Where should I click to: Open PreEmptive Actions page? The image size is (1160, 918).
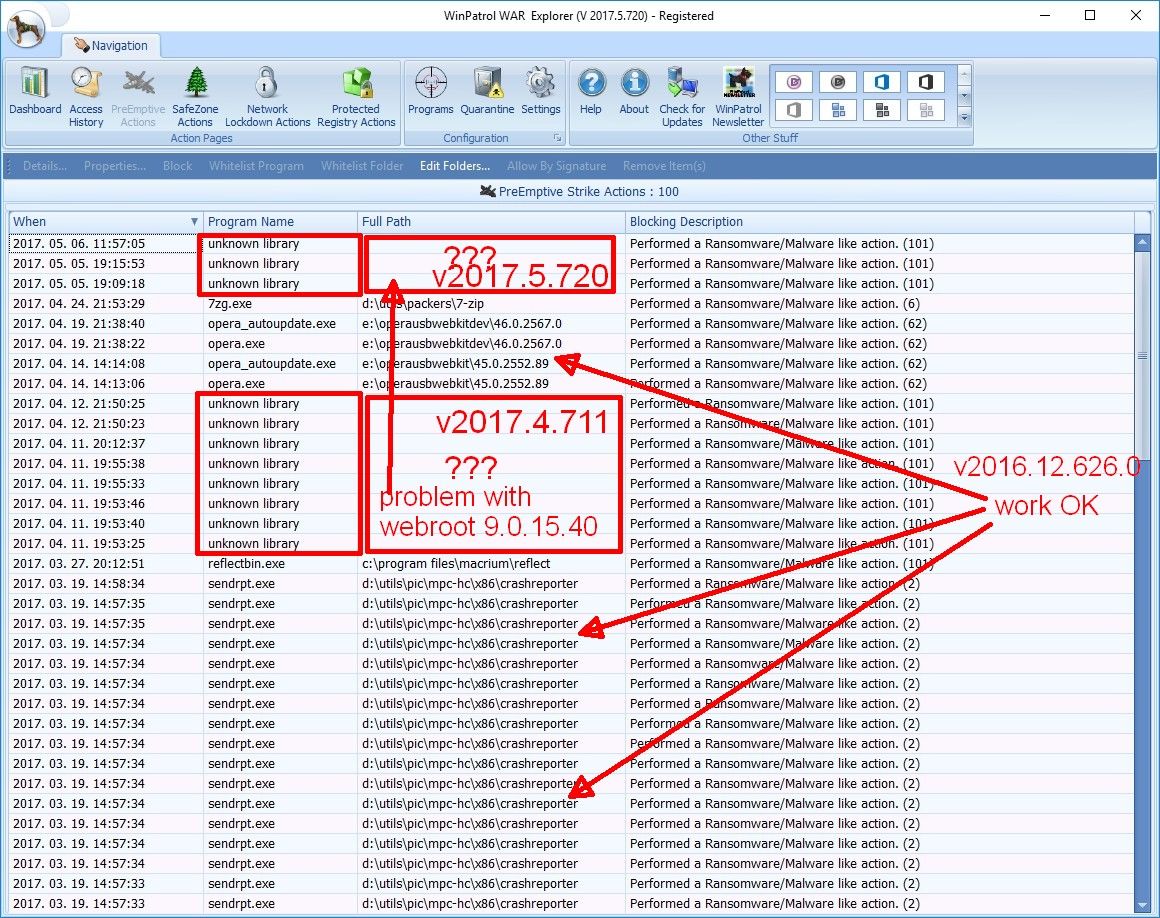tap(138, 97)
